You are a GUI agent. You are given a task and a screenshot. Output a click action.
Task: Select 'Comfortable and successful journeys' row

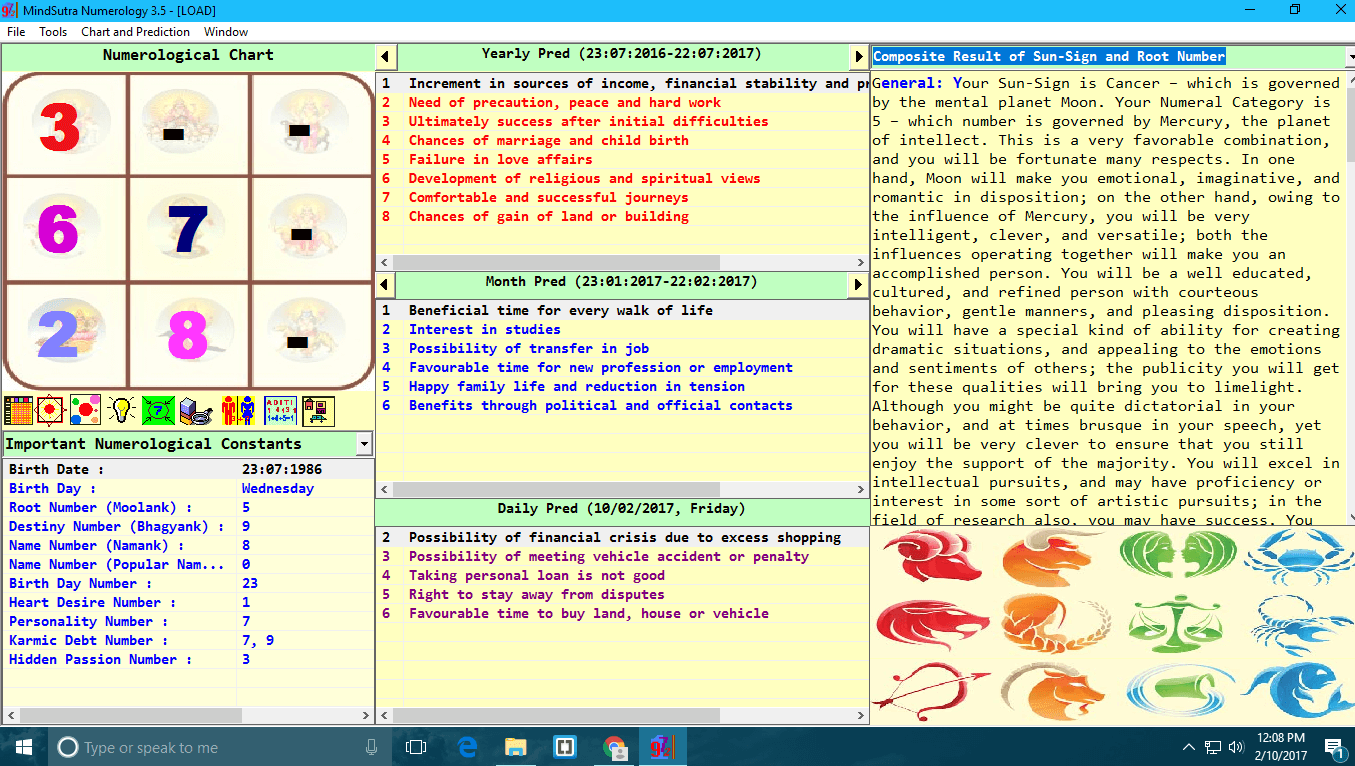(622, 198)
